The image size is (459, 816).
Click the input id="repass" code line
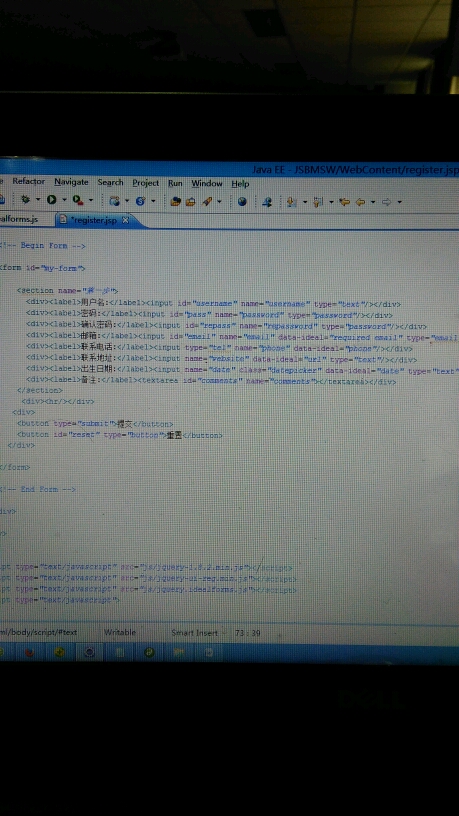(226, 327)
